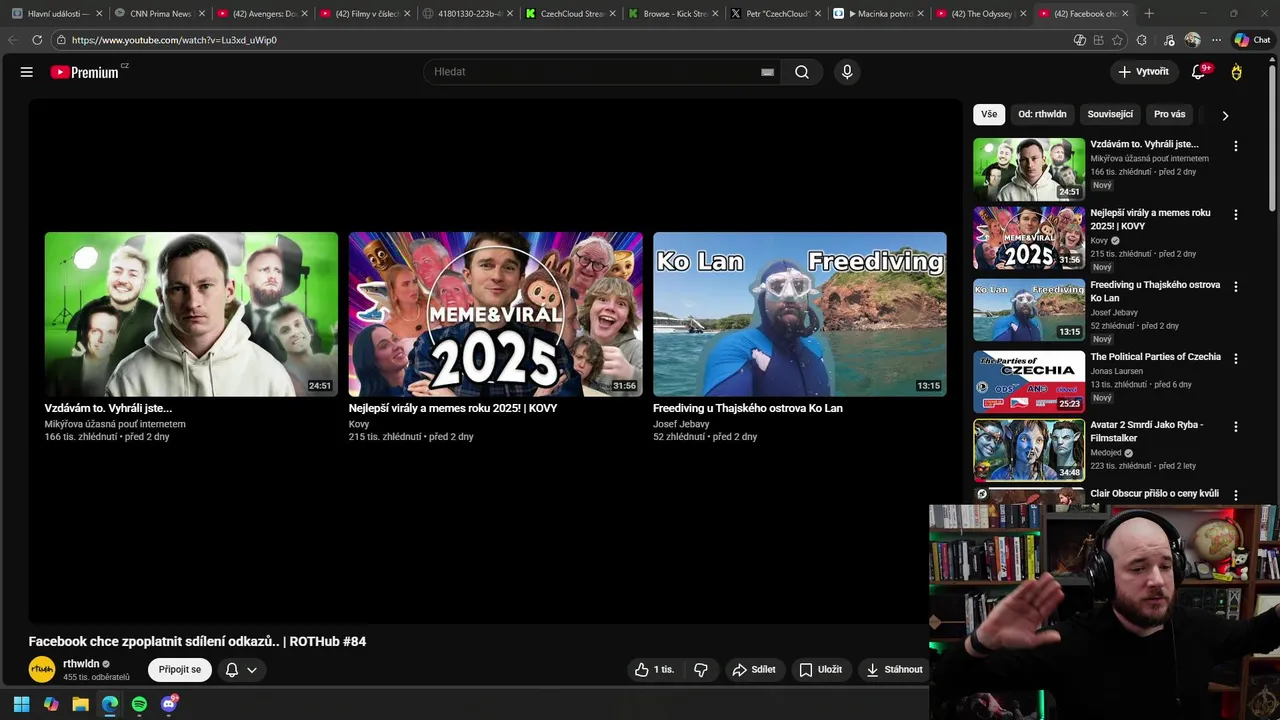Click the Sdílet share button
Viewport: 1280px width, 720px height.
click(754, 670)
